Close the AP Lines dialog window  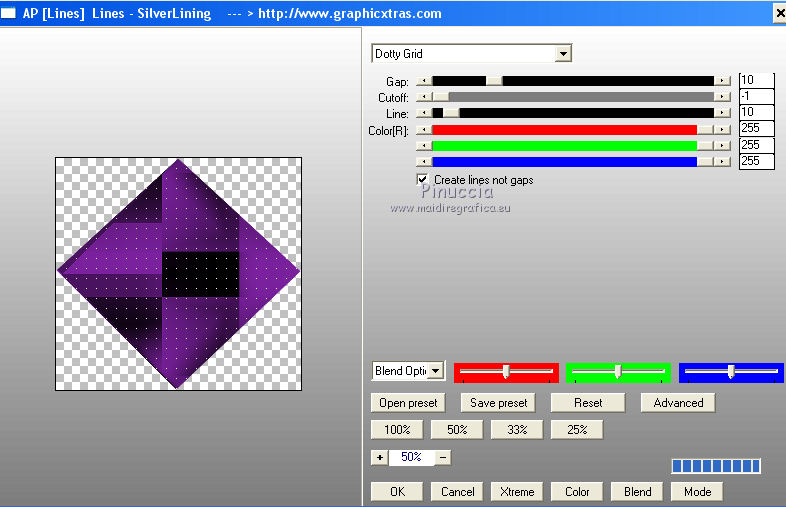[779, 14]
